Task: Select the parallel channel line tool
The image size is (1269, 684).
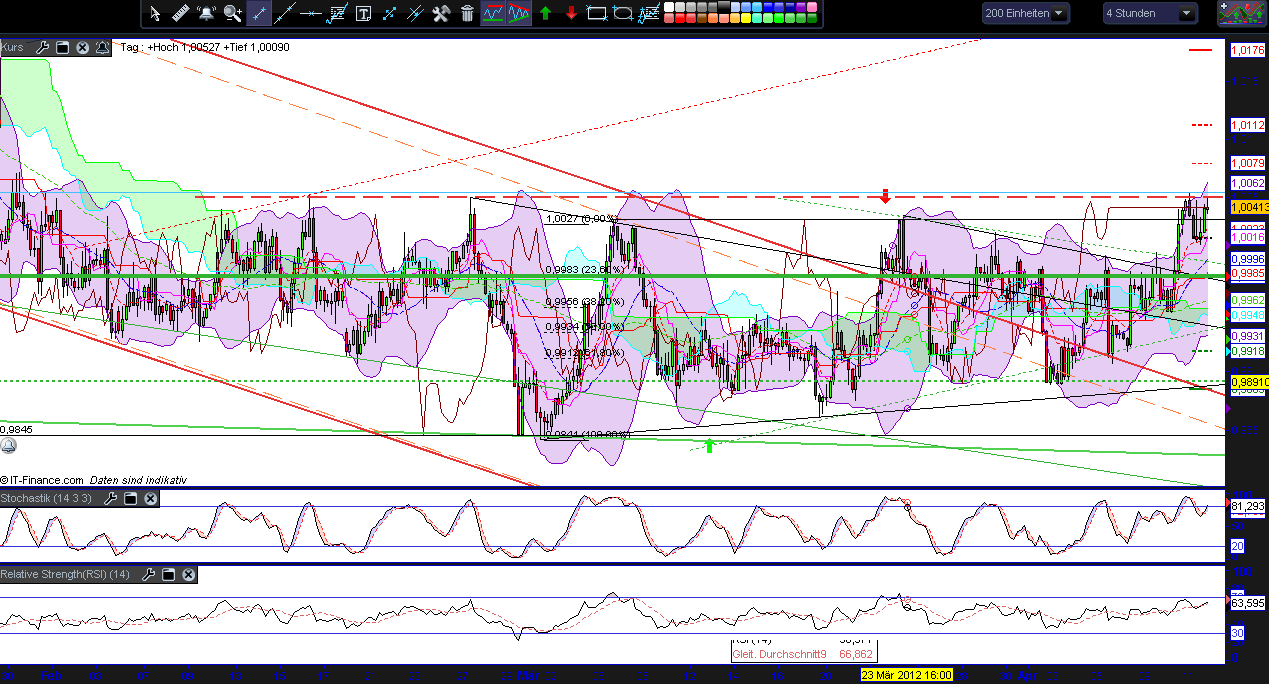Action: [415, 13]
